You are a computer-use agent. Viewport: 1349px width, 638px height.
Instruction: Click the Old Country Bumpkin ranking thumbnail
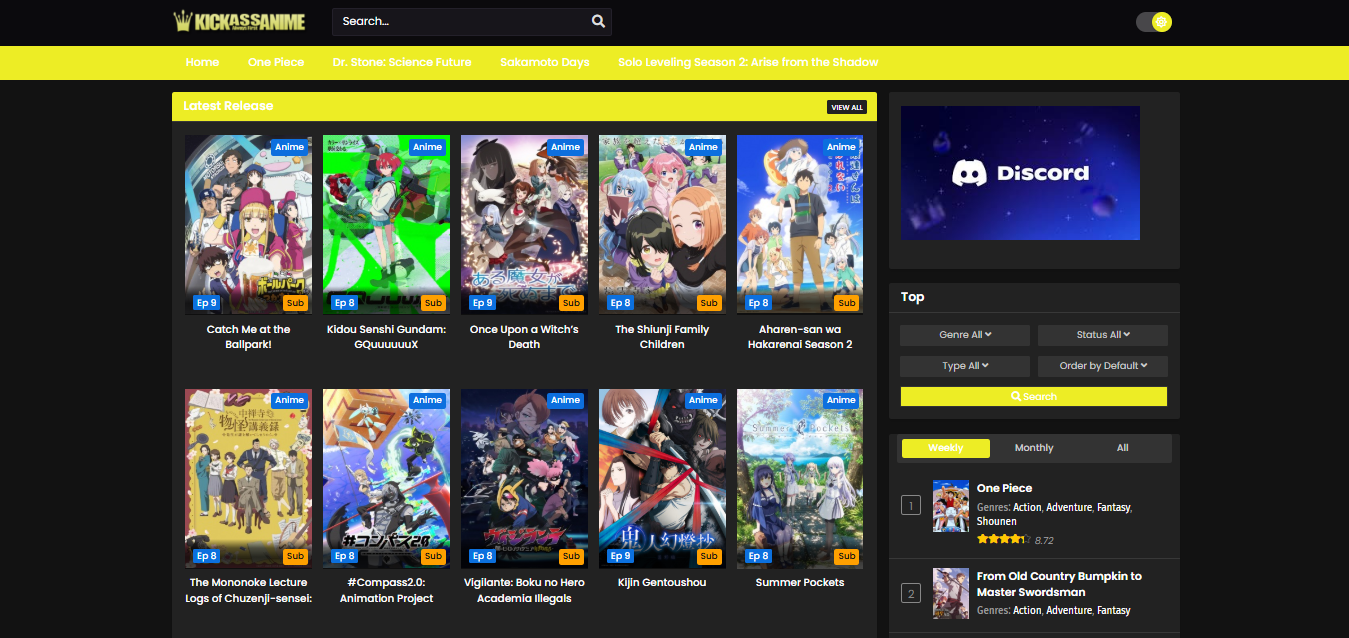pyautogui.click(x=951, y=594)
